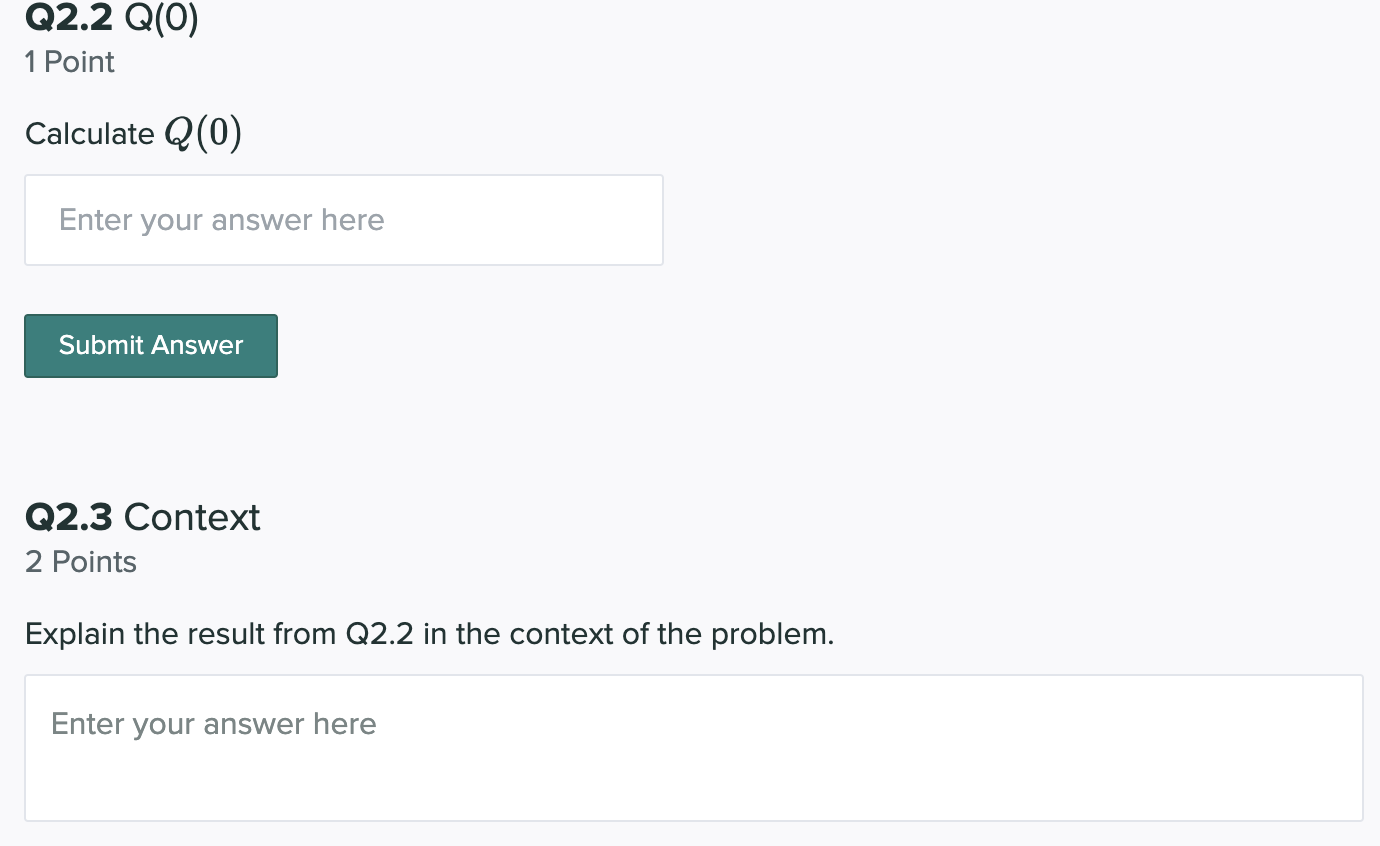Click the italic math expression Q(0)
Image resolution: width=1380 pixels, height=846 pixels.
202,133
